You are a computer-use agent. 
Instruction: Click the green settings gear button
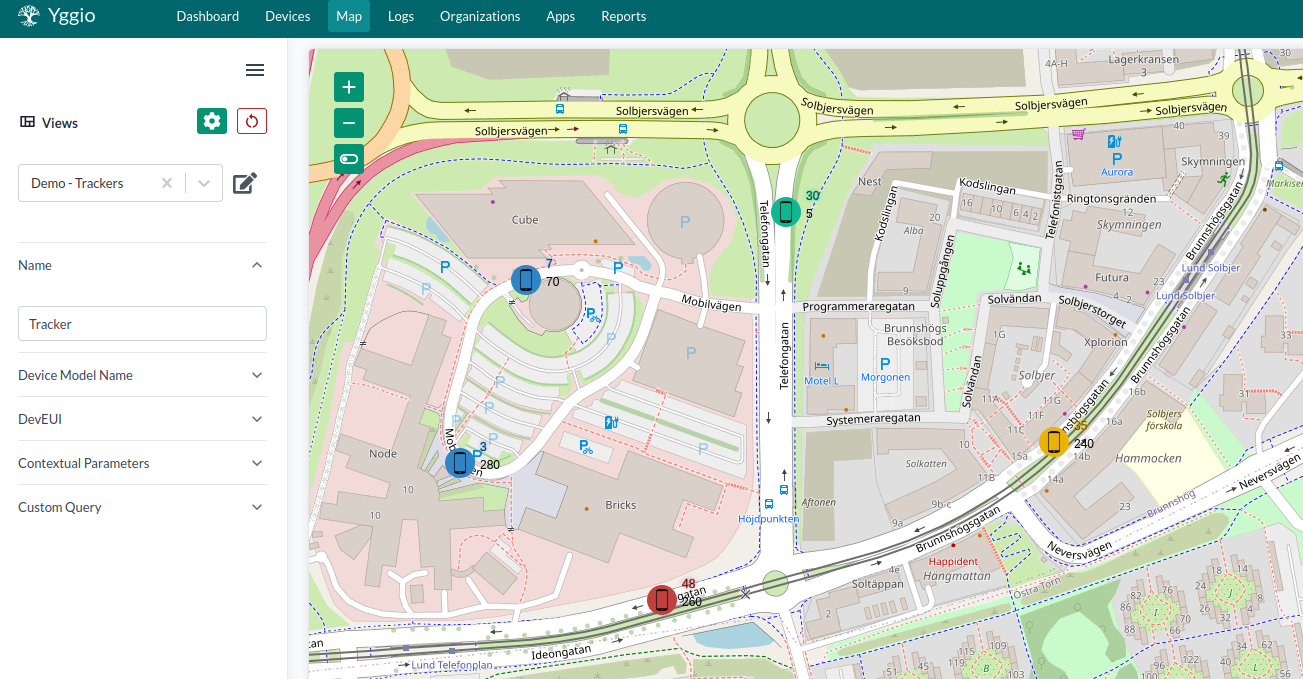coord(212,121)
